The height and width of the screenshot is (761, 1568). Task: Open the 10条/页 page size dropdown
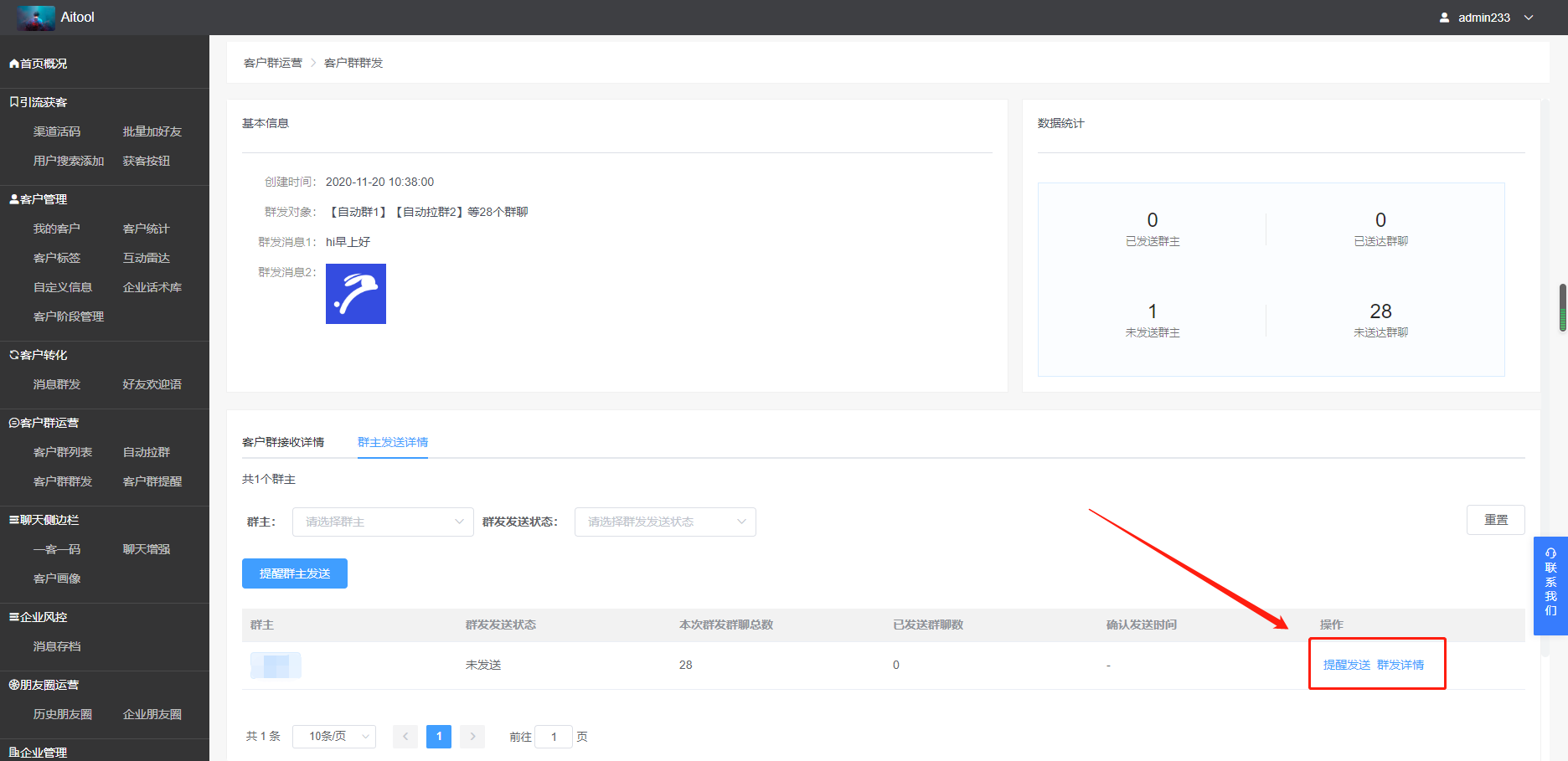click(x=334, y=737)
